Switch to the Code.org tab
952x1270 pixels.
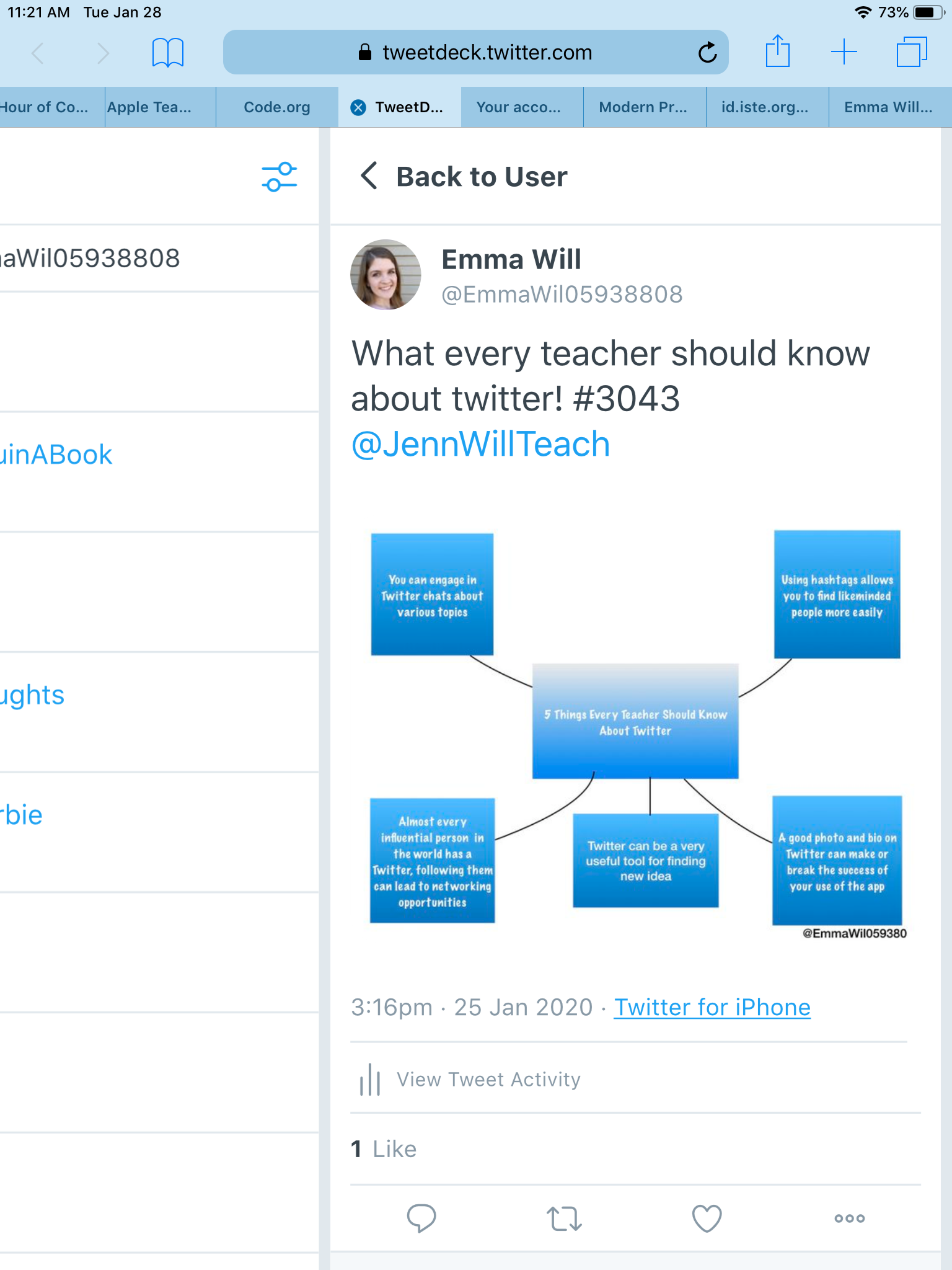click(277, 107)
